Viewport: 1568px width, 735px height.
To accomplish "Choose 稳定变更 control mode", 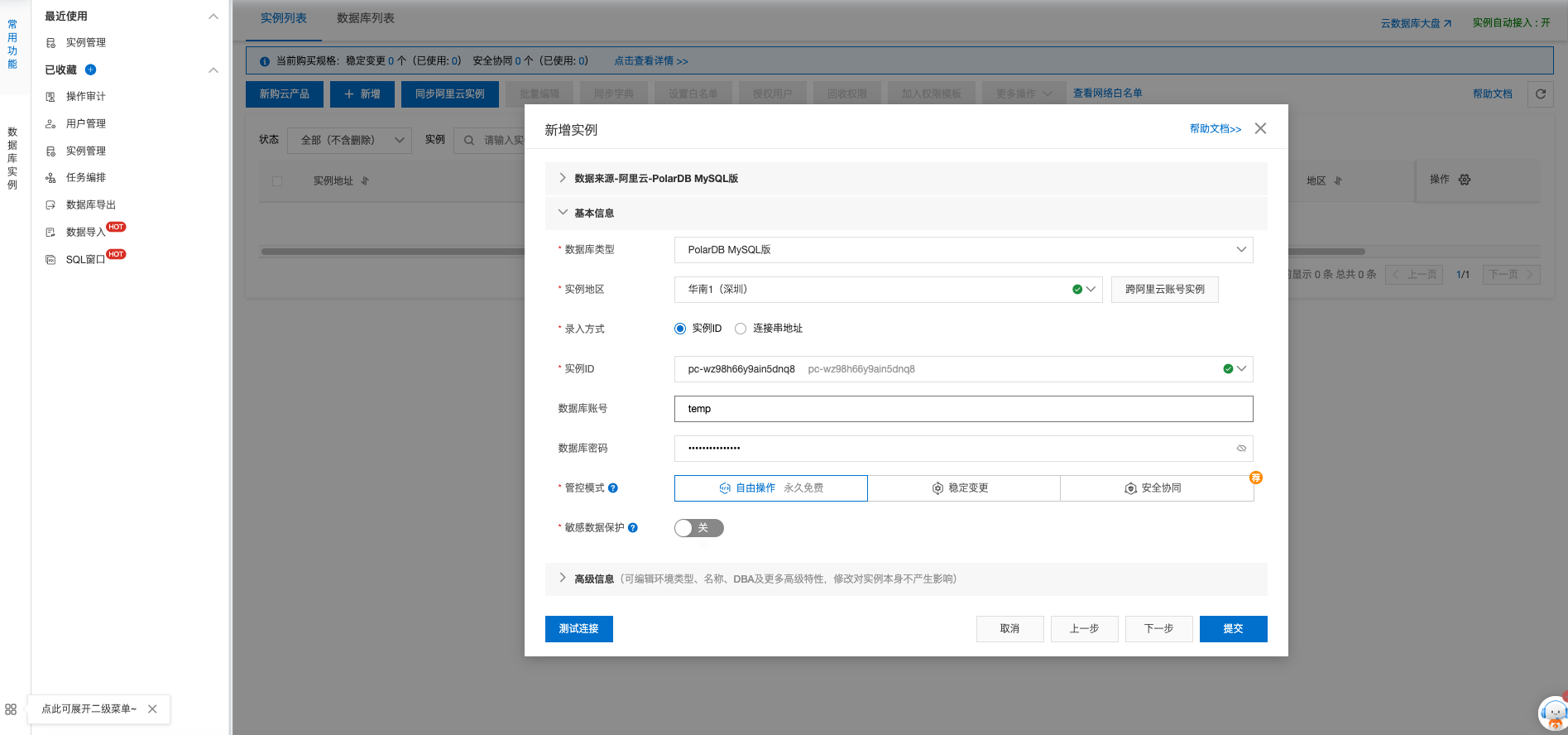I will (x=964, y=488).
